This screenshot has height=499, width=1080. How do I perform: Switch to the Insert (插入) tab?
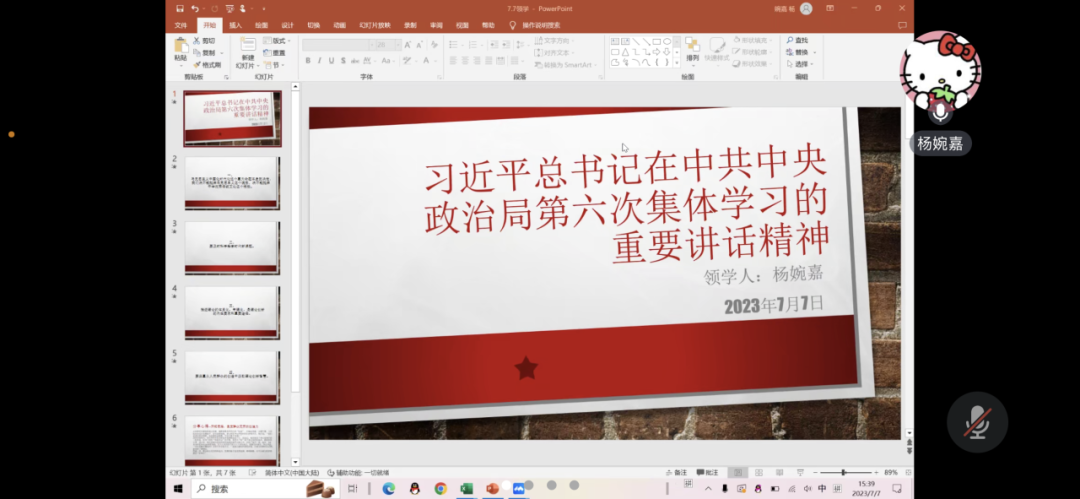coord(236,26)
